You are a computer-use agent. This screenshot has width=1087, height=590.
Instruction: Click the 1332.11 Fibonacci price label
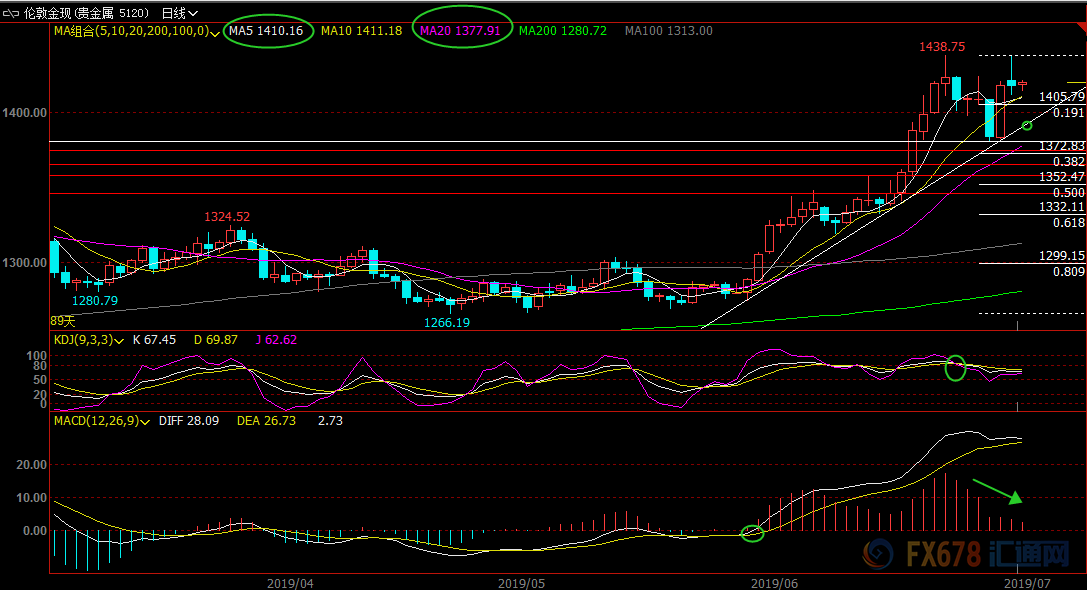pos(1061,207)
